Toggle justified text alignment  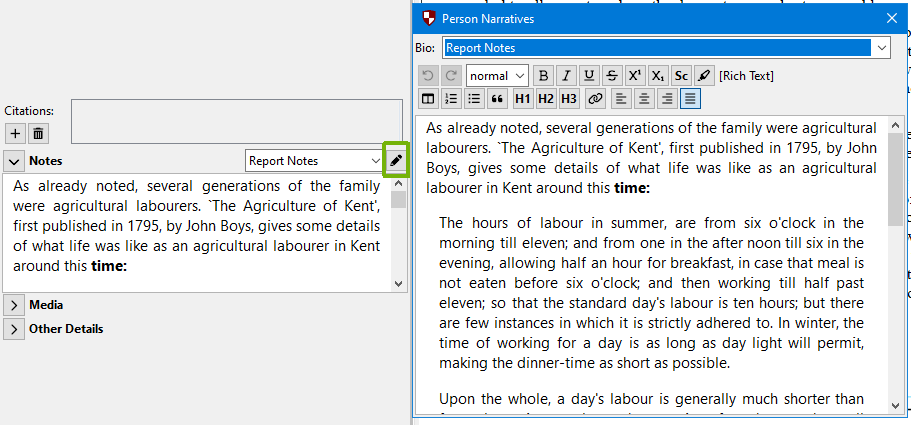point(690,98)
